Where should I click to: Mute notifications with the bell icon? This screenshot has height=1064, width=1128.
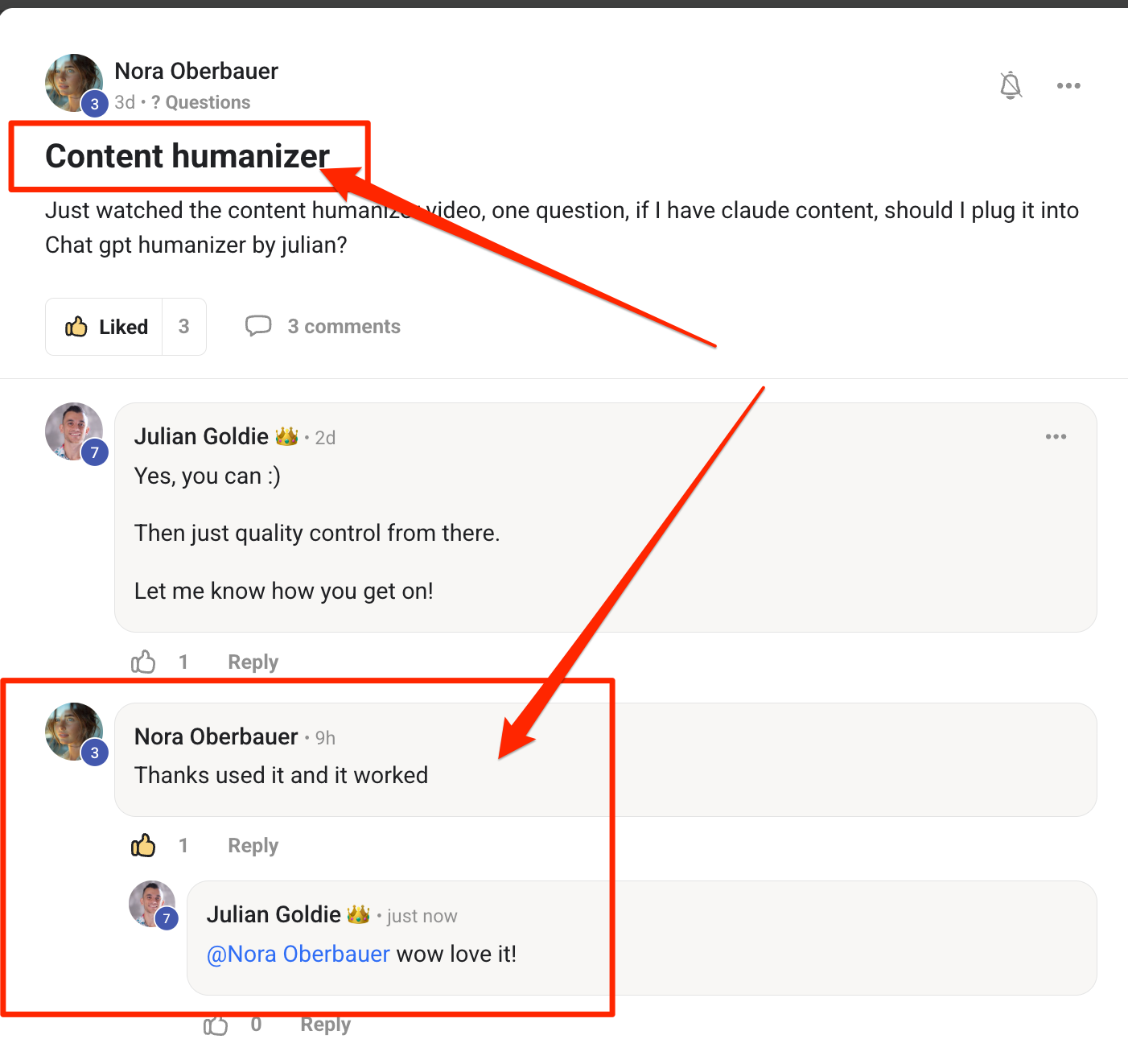(1011, 85)
